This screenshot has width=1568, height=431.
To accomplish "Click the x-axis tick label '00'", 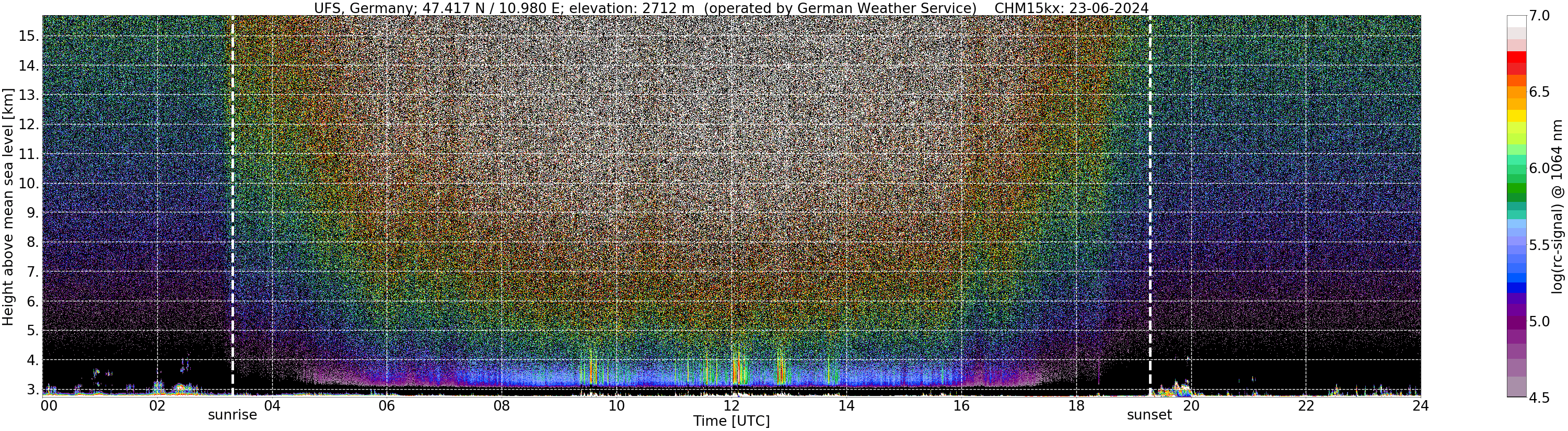I will click(x=48, y=405).
